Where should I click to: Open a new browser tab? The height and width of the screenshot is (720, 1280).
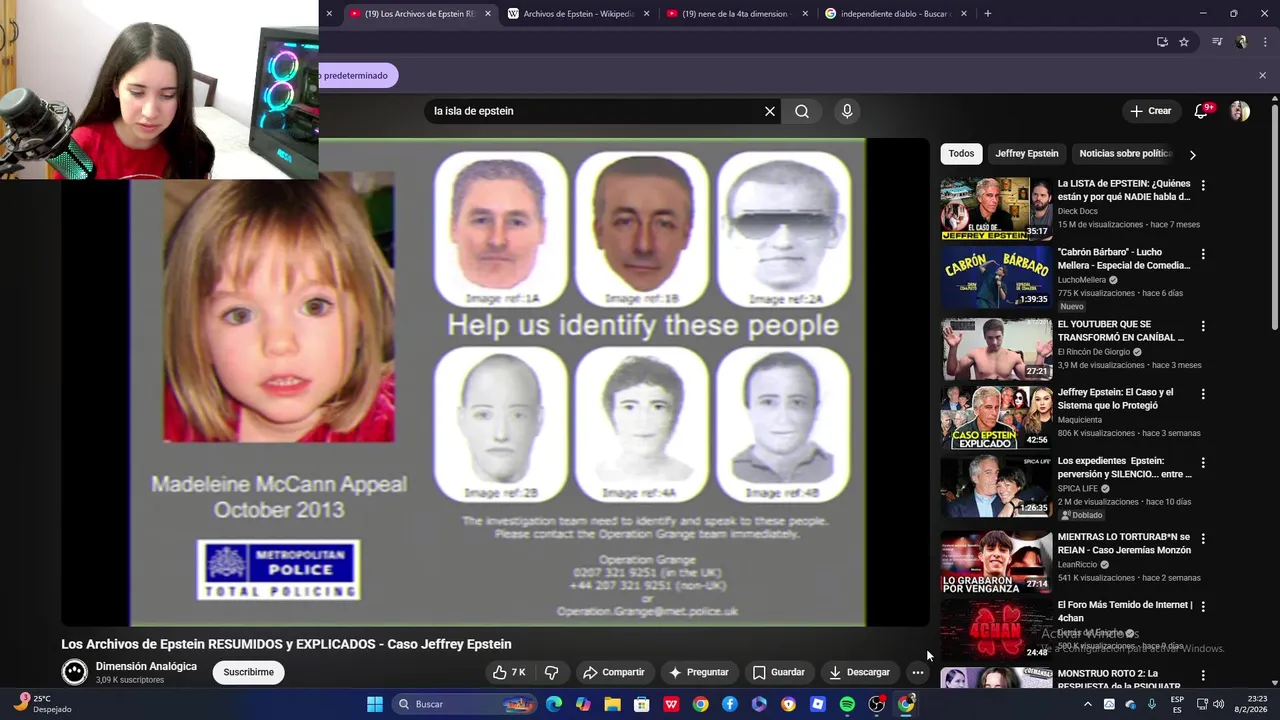tap(988, 14)
